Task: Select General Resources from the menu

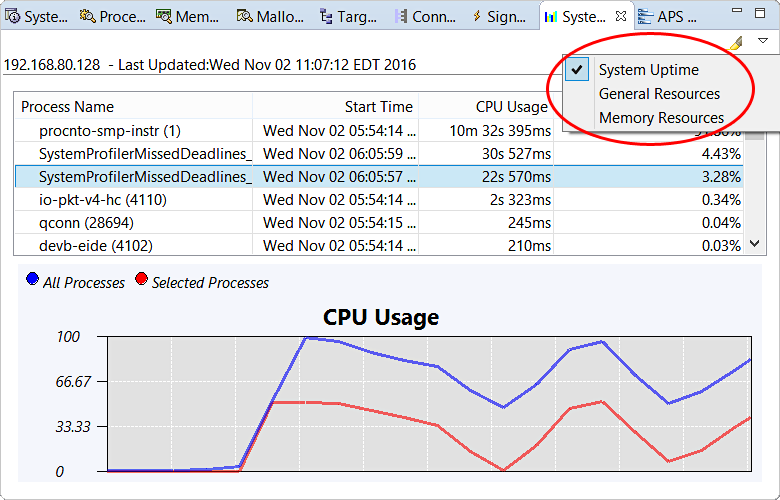Action: 659,94
